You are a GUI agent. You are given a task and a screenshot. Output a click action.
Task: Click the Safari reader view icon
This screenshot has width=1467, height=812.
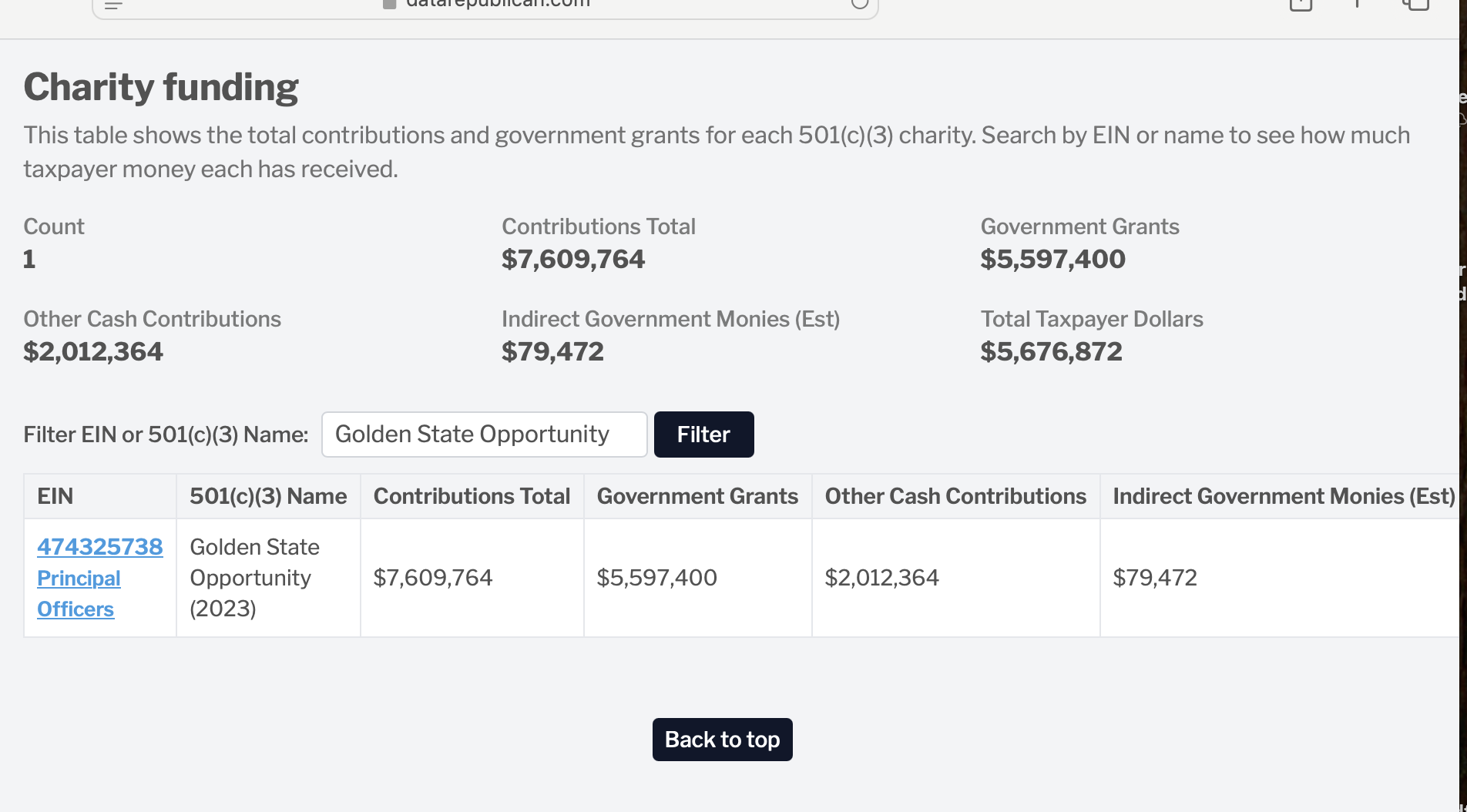point(113,5)
